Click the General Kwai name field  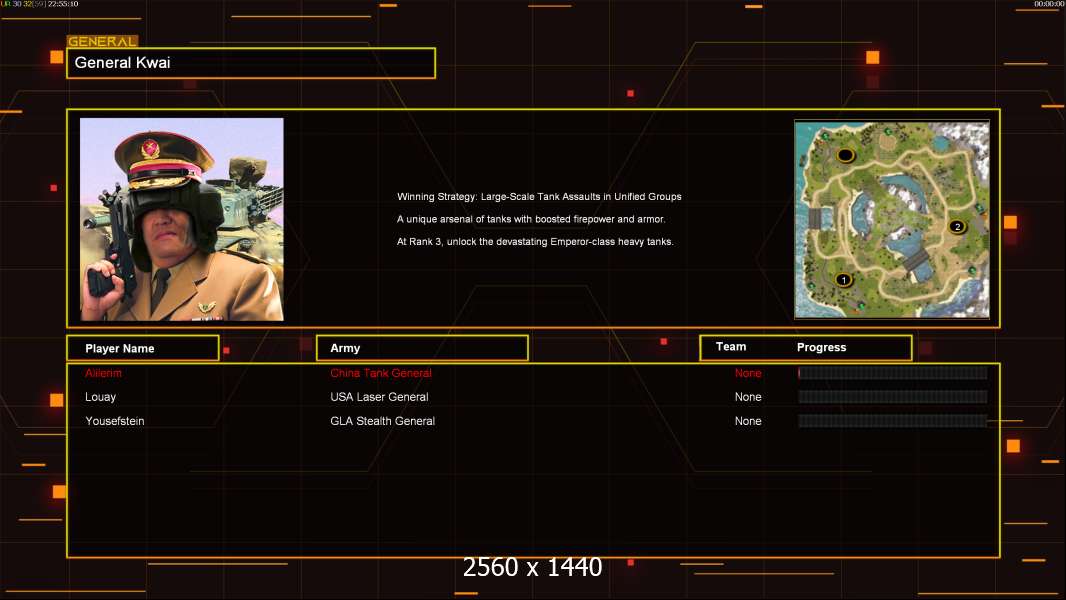[251, 63]
